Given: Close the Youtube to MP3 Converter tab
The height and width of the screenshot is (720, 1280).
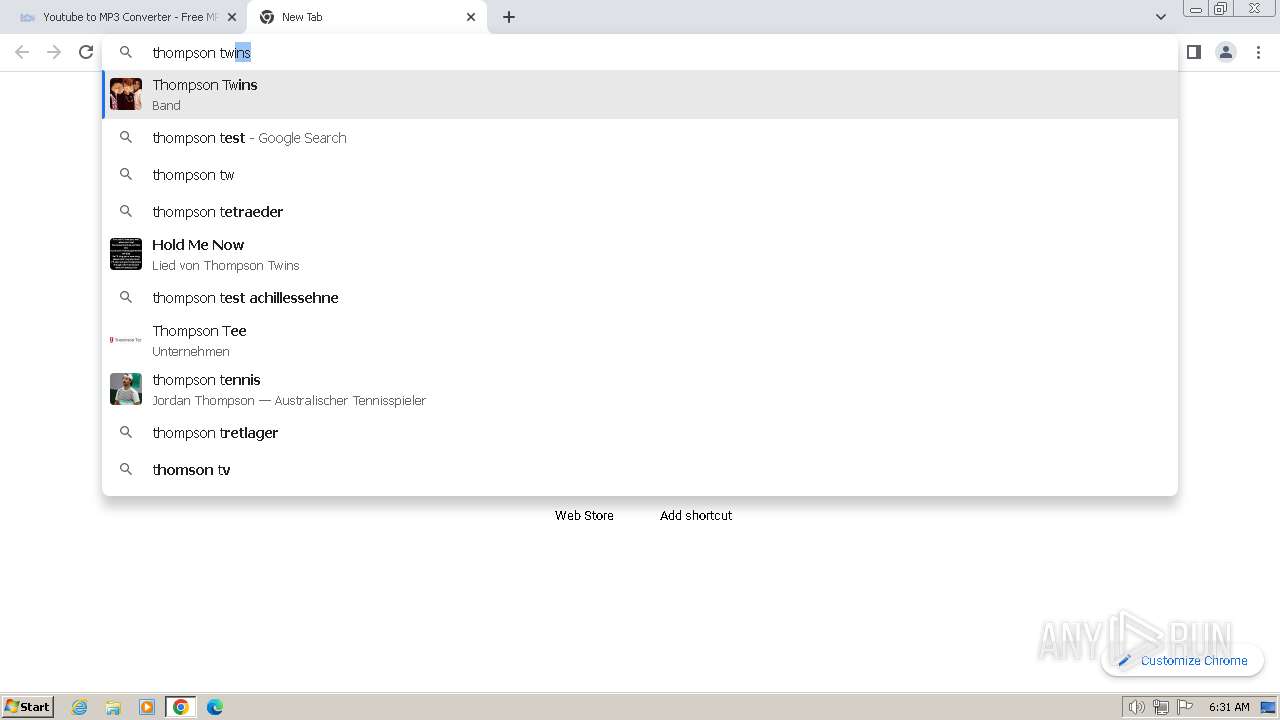Looking at the screenshot, I should pos(232,17).
